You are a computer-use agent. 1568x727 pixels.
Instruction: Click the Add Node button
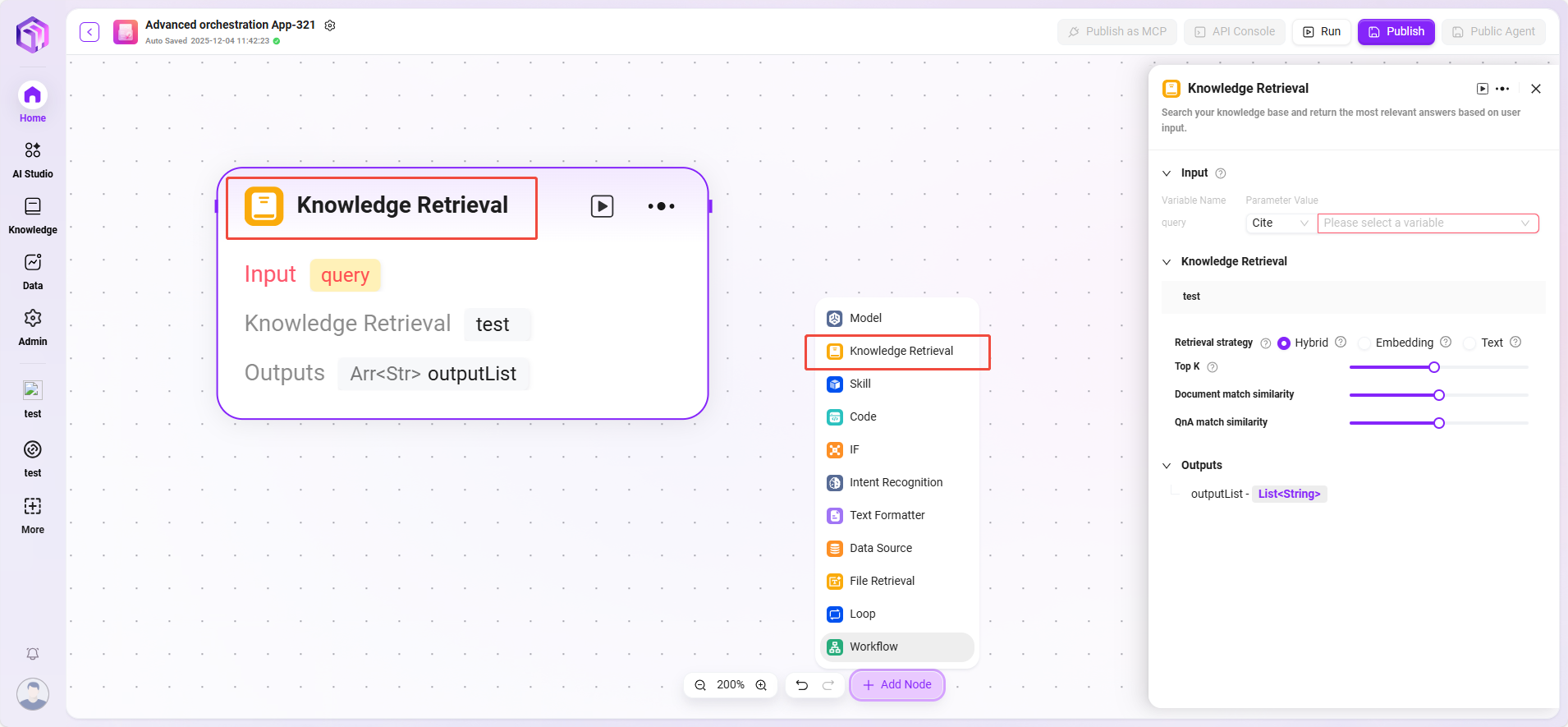[x=896, y=685]
